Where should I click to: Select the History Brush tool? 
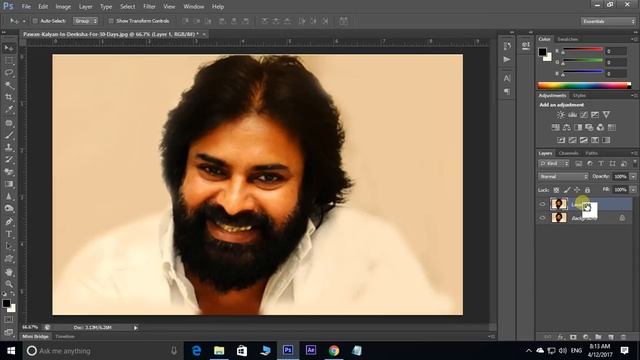9,160
